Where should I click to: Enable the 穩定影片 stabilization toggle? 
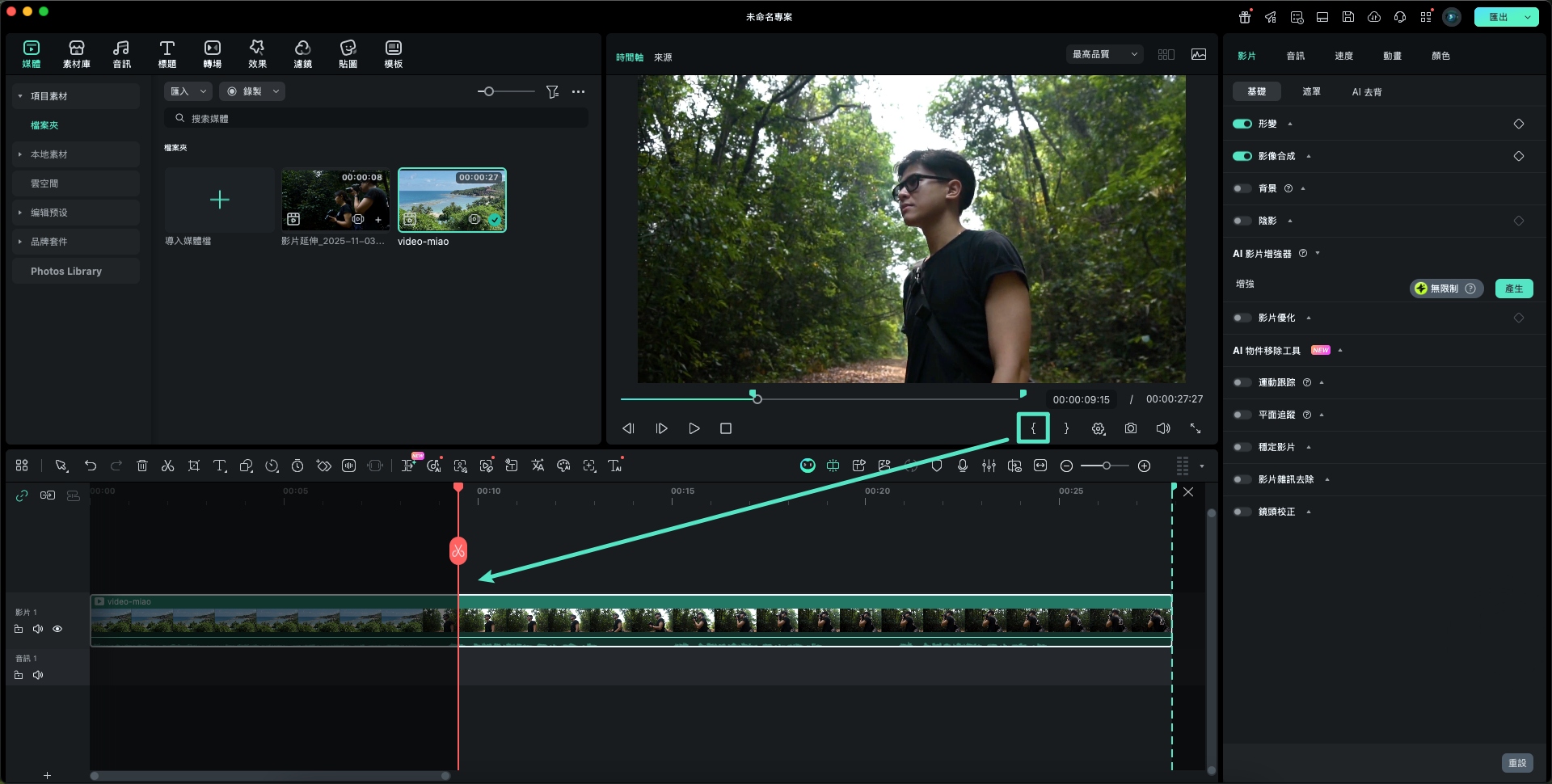(1242, 447)
